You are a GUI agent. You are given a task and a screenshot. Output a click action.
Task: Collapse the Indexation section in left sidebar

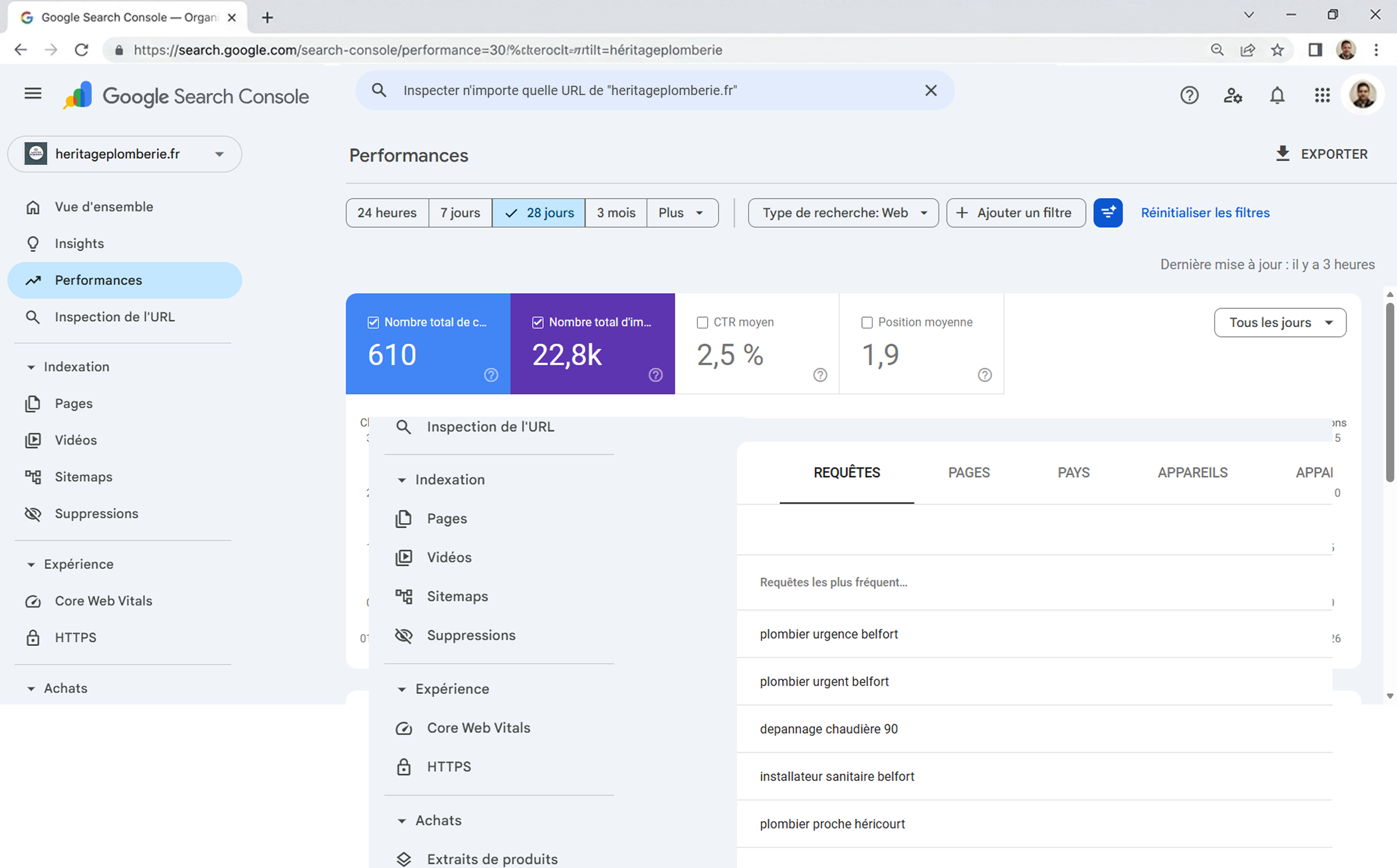tap(31, 367)
